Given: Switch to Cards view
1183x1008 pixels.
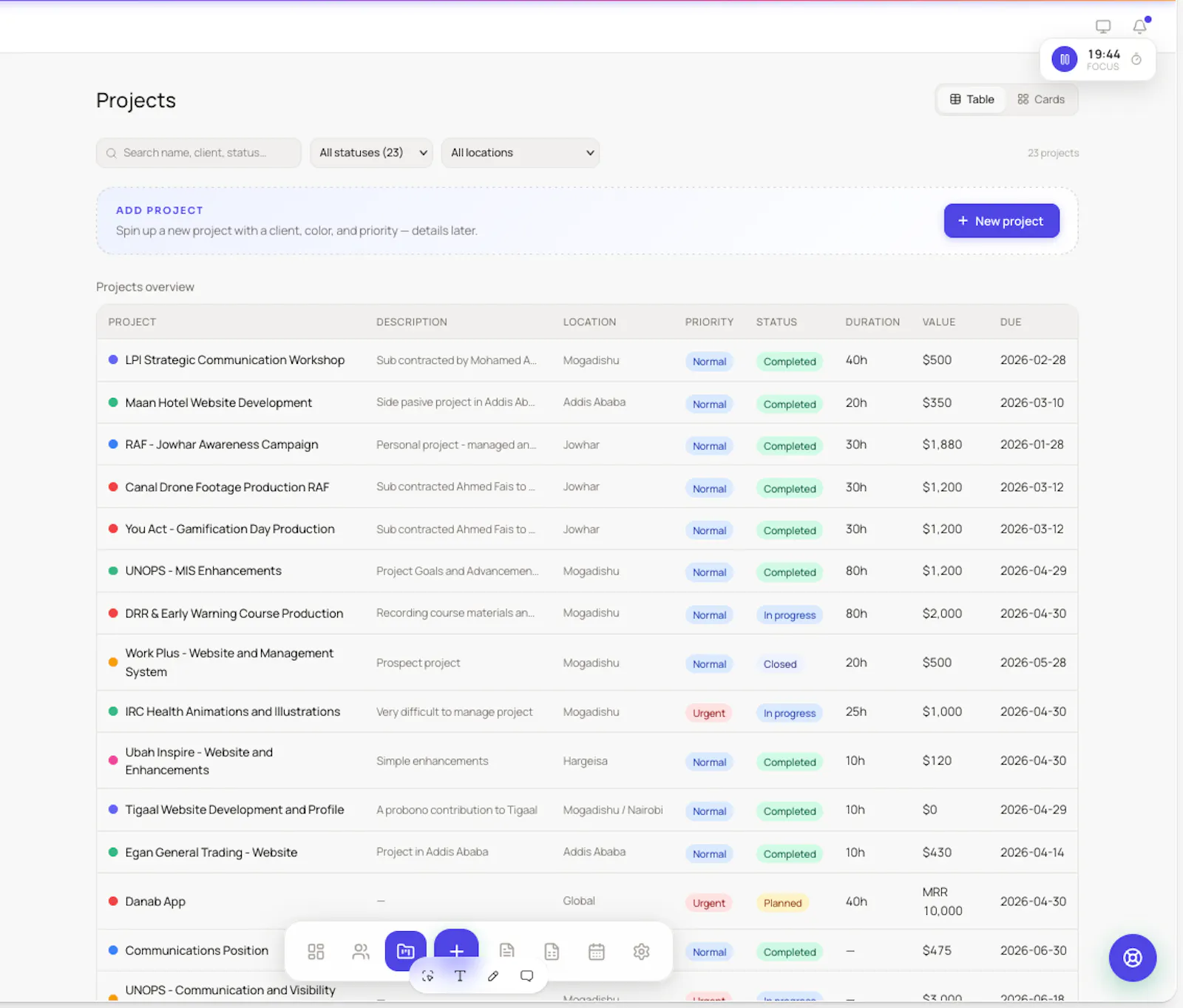Looking at the screenshot, I should tap(1040, 99).
